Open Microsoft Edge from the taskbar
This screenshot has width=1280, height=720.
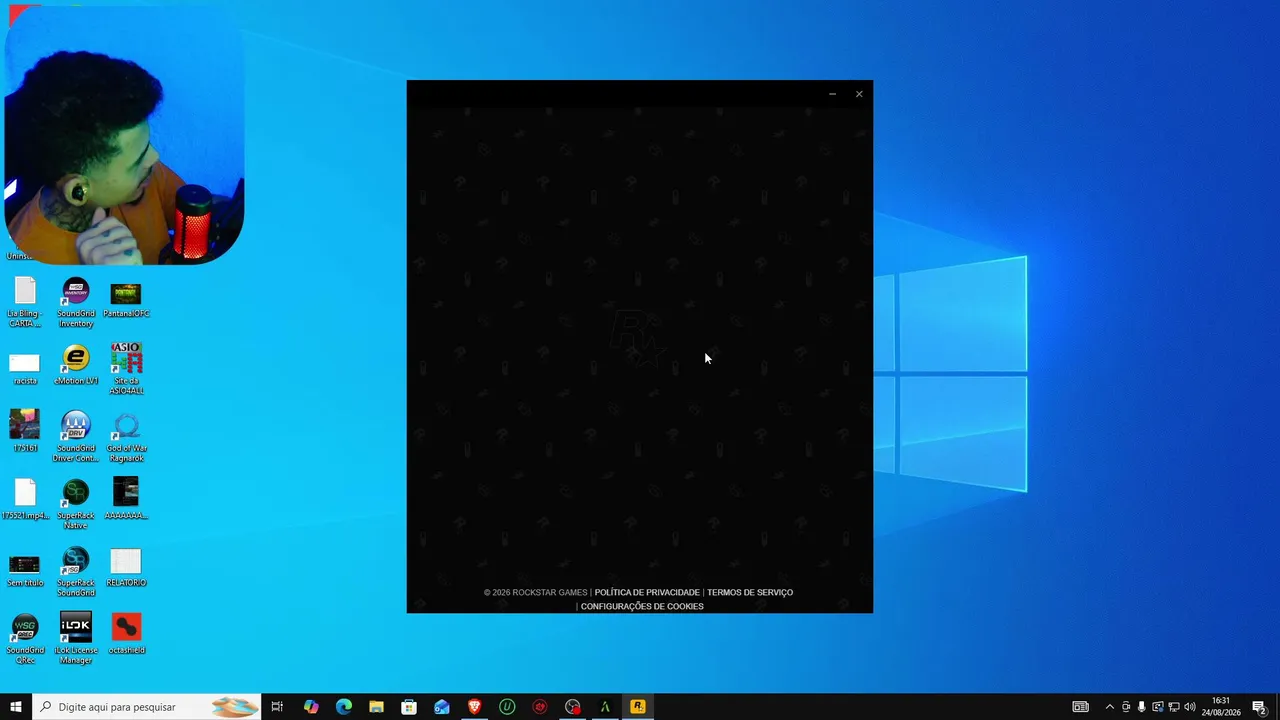tap(344, 707)
